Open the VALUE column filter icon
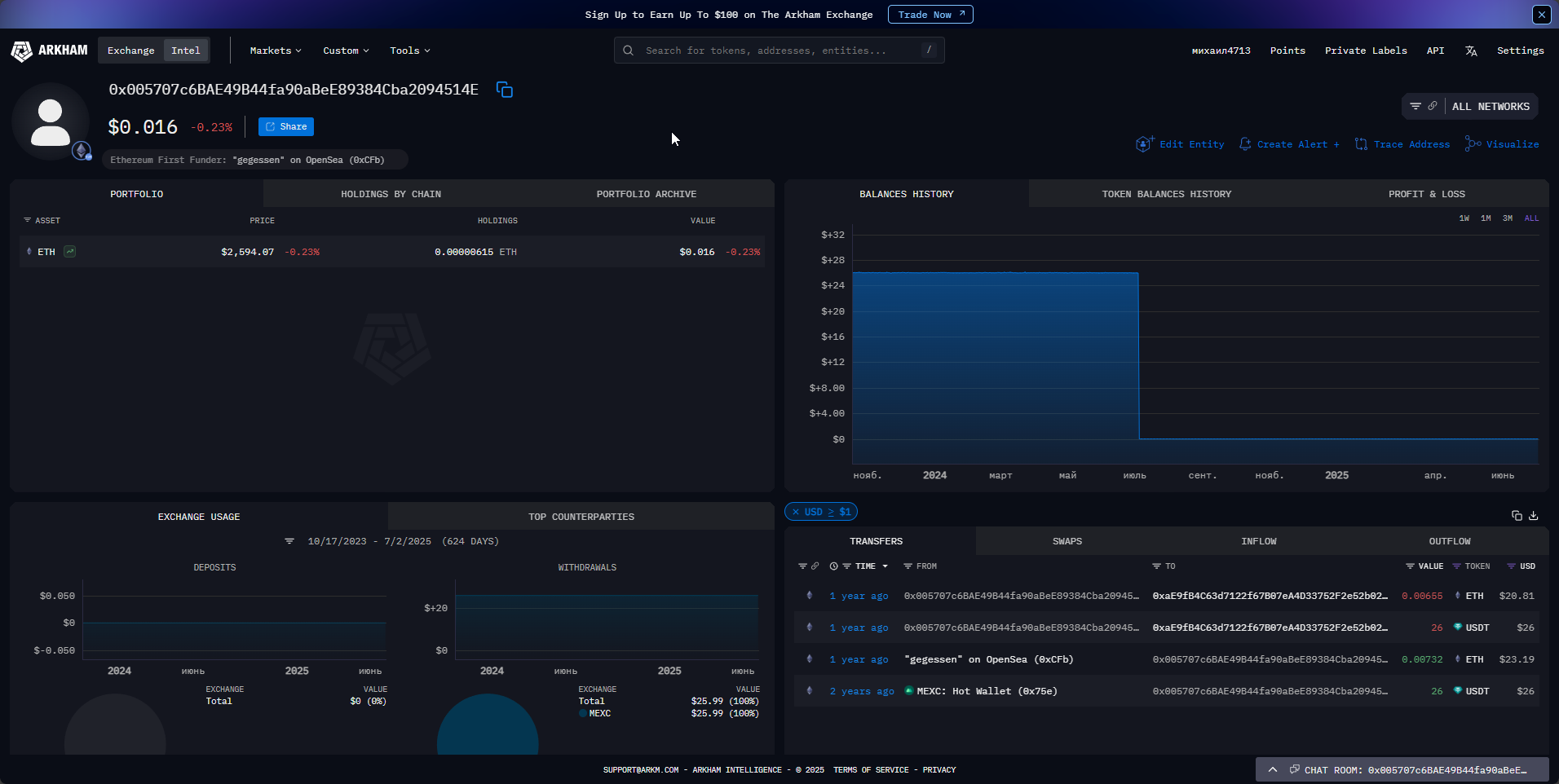 (x=1410, y=566)
